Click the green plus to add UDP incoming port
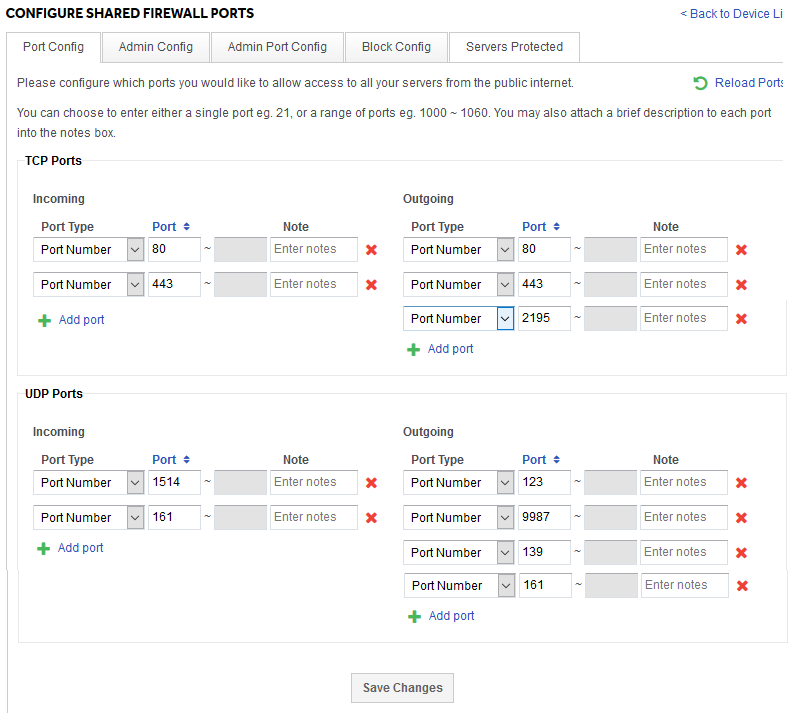The image size is (800, 718). 70,547
